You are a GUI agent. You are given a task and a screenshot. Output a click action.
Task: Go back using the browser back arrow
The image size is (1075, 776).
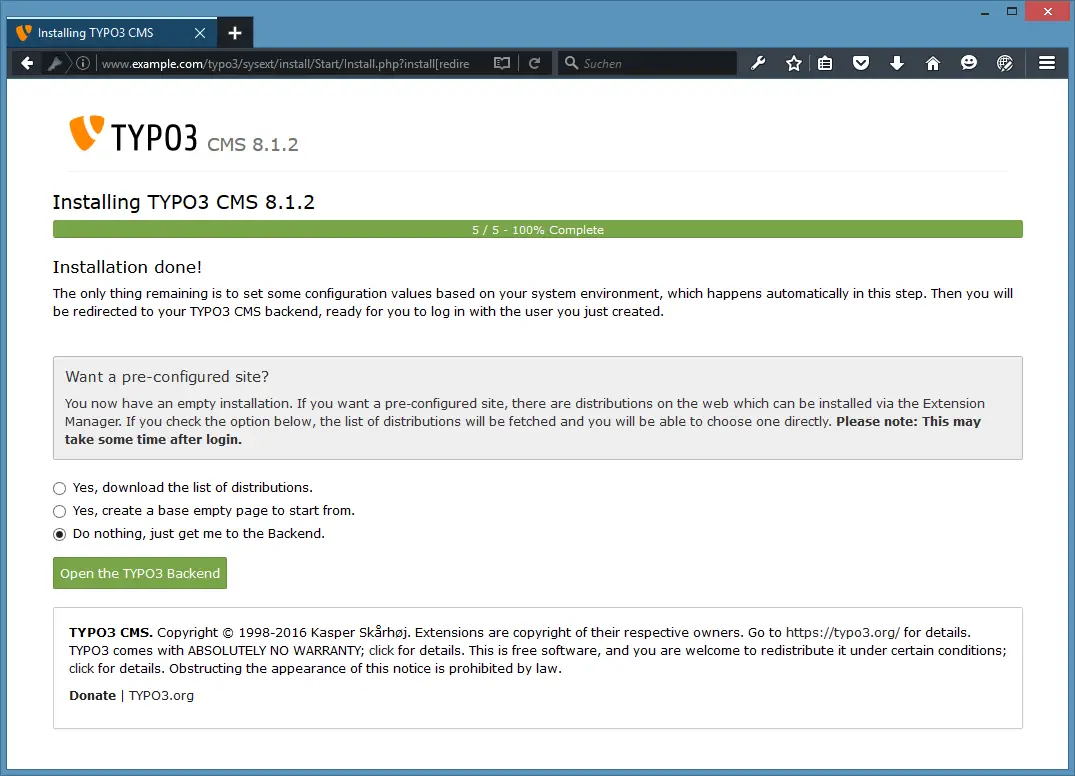coord(27,64)
